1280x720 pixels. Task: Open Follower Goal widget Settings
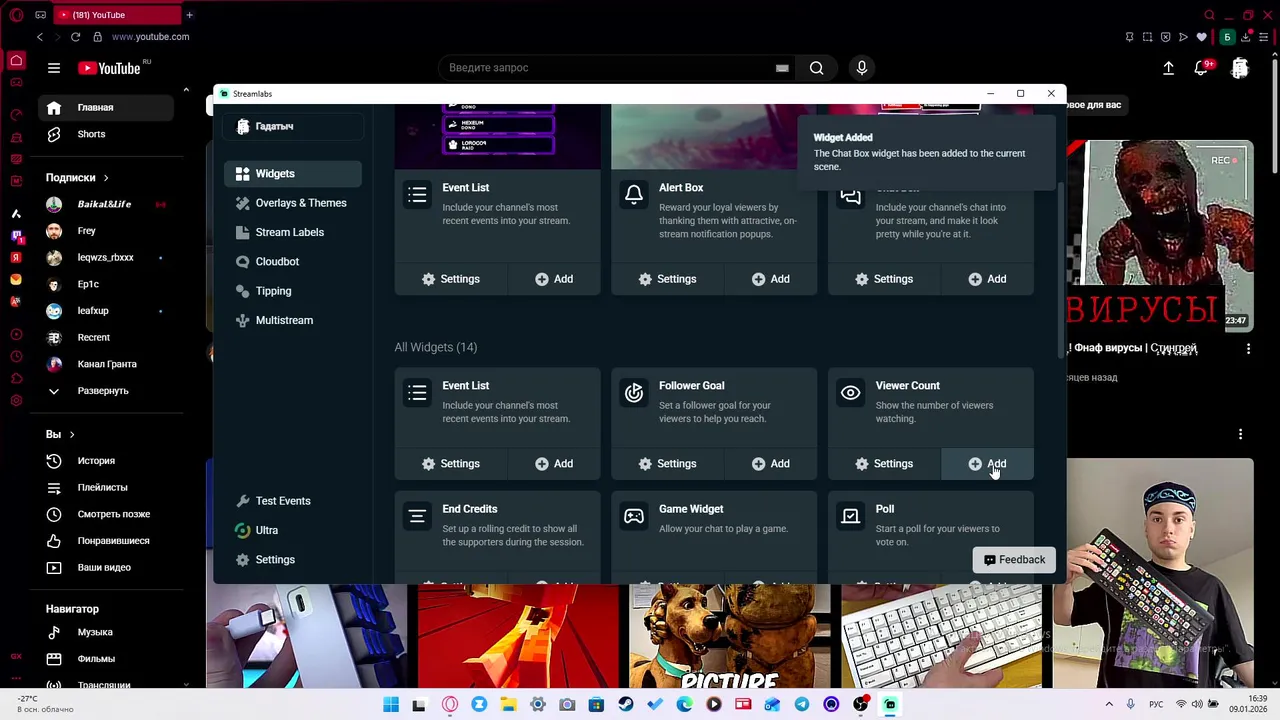click(x=667, y=464)
